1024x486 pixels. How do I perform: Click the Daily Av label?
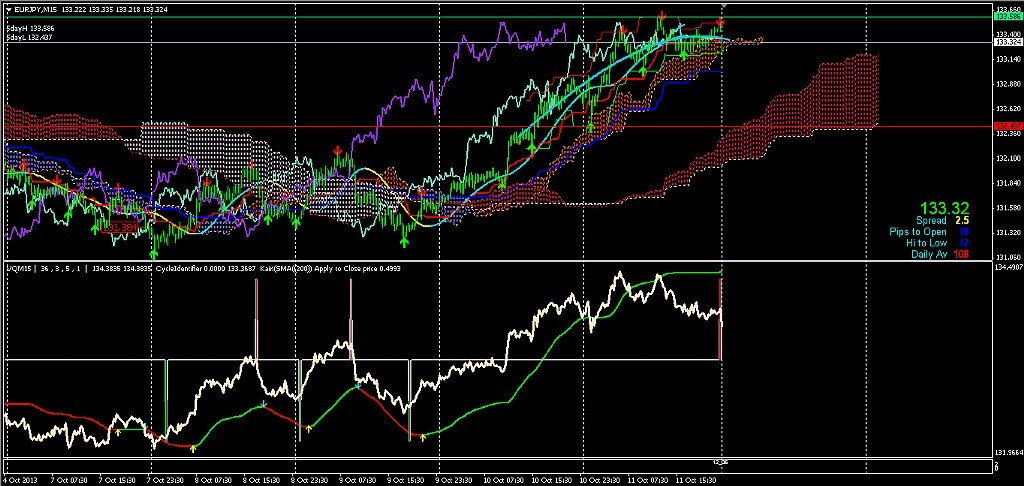click(x=929, y=254)
